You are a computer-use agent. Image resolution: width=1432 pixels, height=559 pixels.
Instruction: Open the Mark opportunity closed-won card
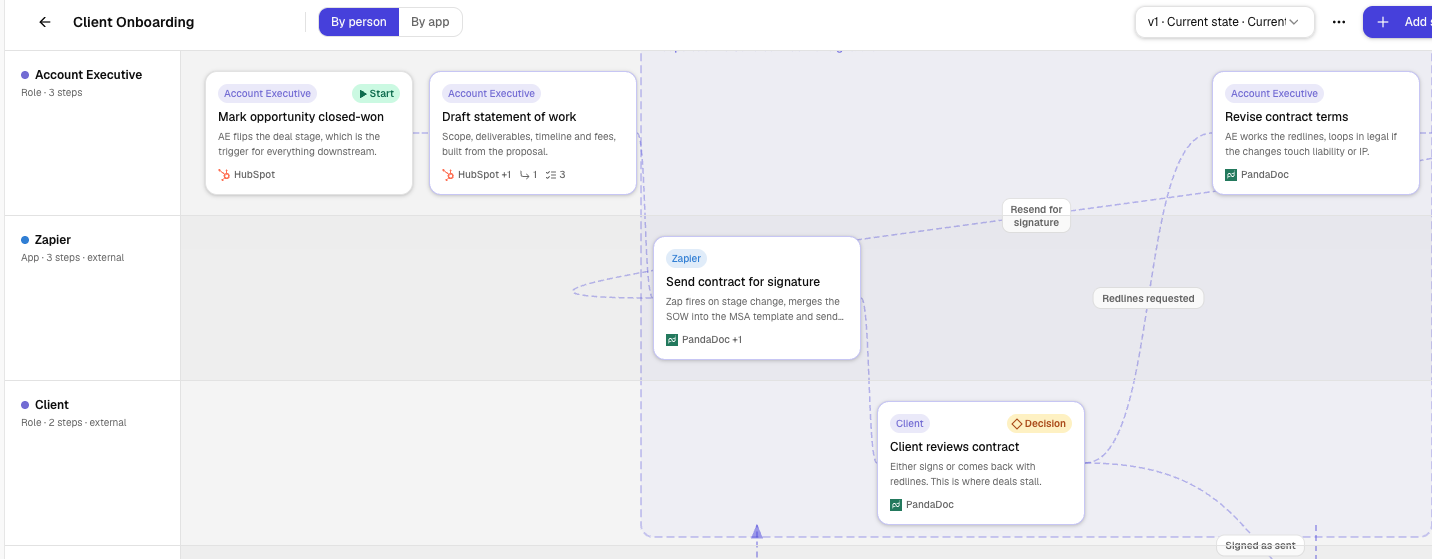pos(309,133)
